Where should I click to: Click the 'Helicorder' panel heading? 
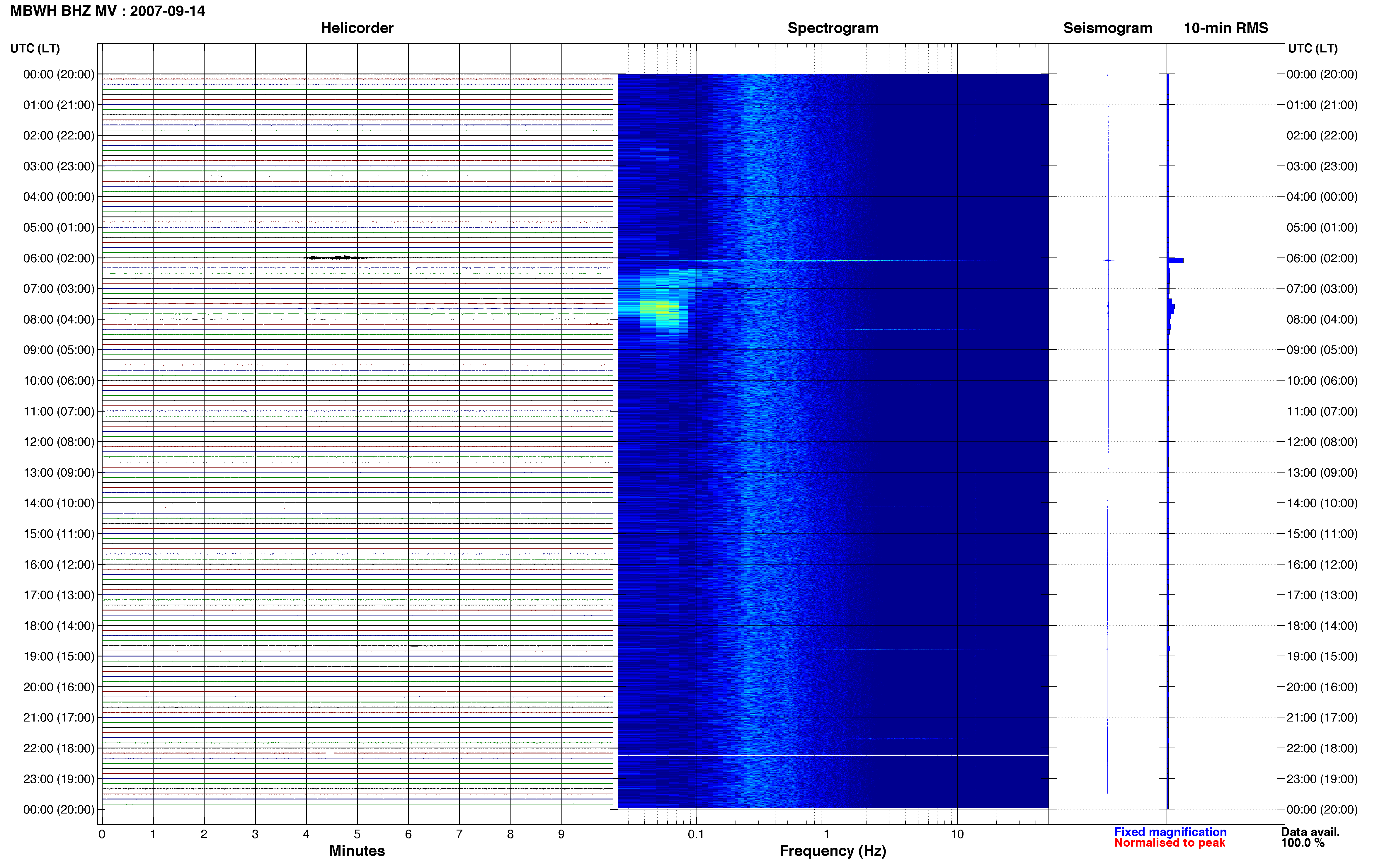pos(357,28)
